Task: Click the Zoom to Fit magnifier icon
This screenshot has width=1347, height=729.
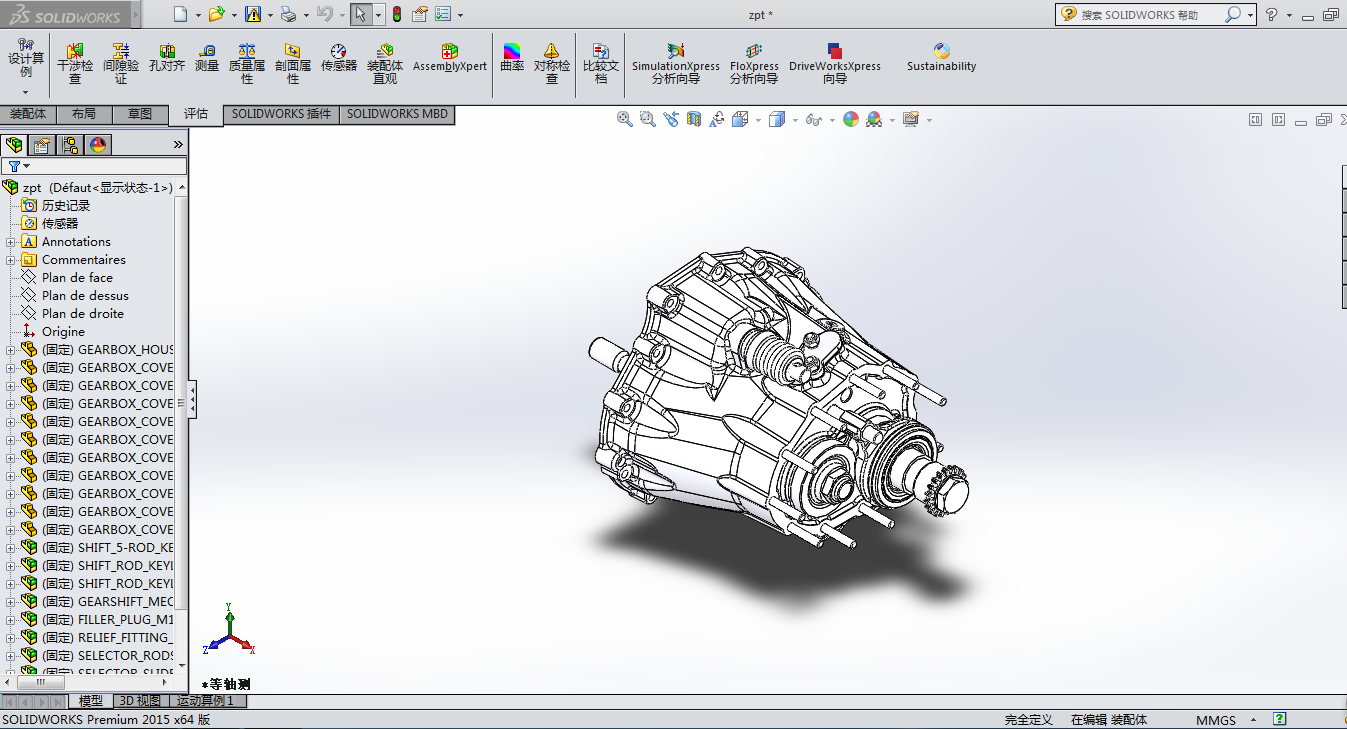Action: (x=625, y=120)
